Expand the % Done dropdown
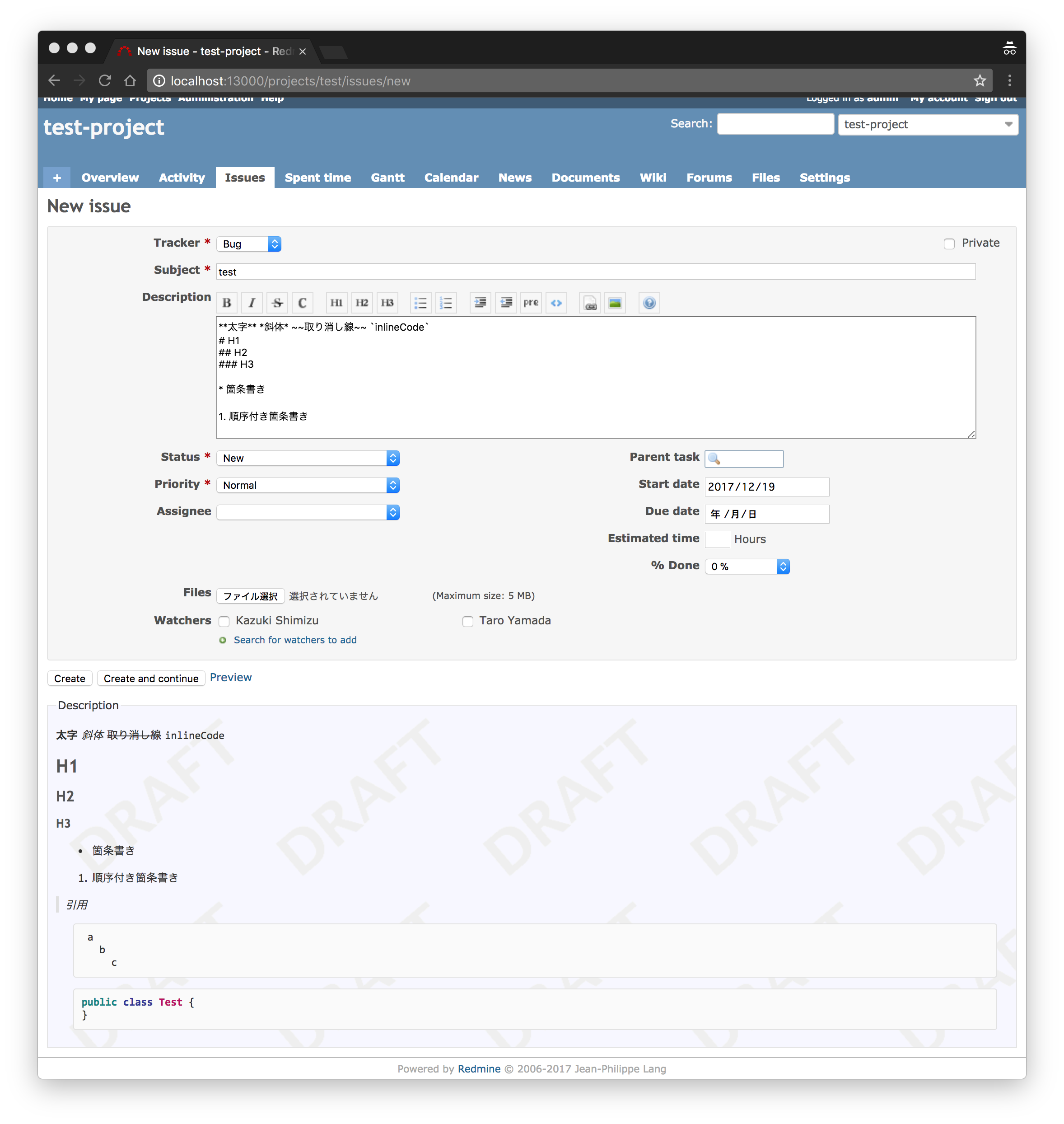Image resolution: width=1064 pixels, height=1124 pixels. click(747, 566)
